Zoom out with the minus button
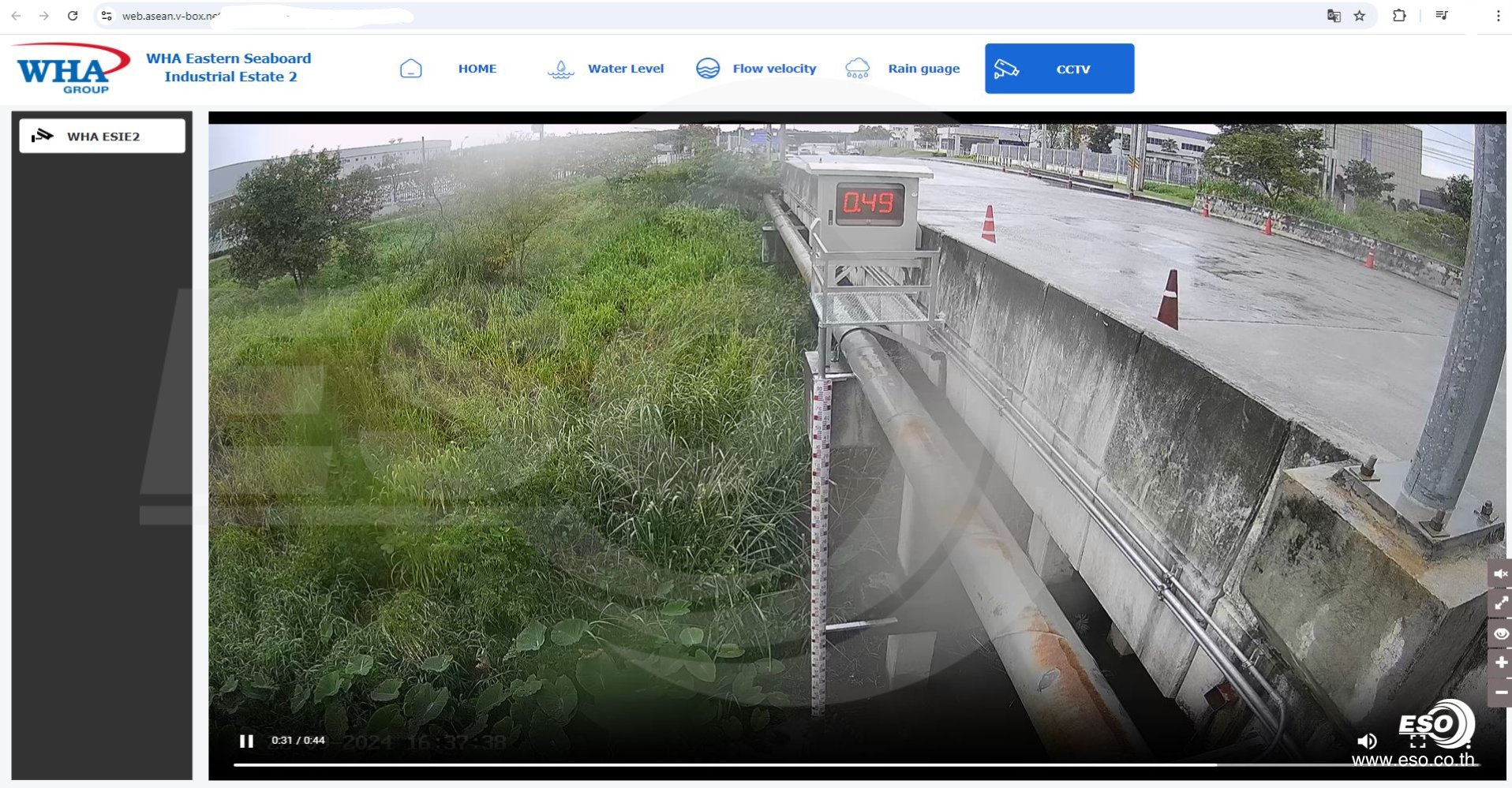The height and width of the screenshot is (788, 1512). [1500, 692]
